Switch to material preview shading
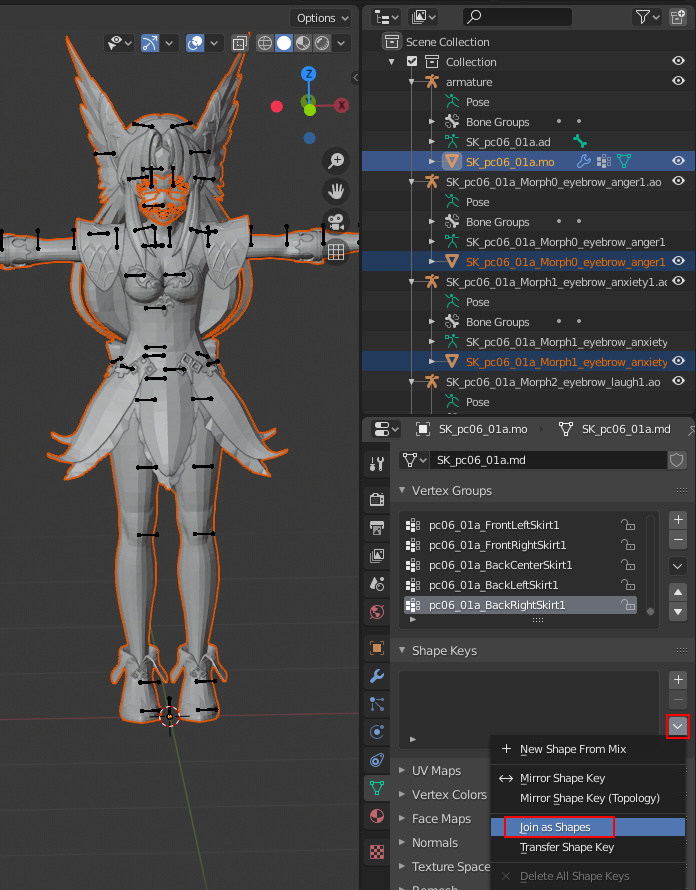 tap(303, 43)
